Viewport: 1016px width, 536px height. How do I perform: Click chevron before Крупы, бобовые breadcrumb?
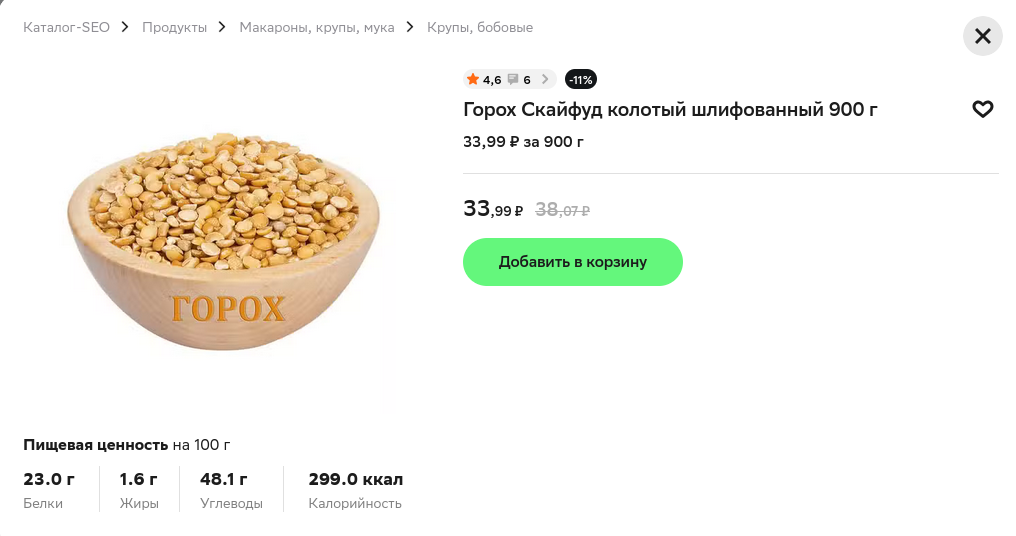point(411,27)
